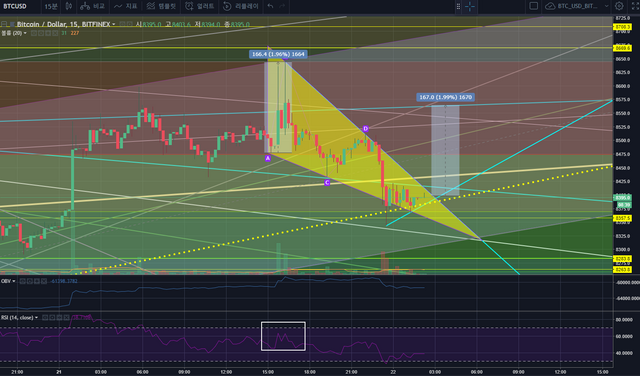Hide the OBV indicator eye icon

coord(23,281)
